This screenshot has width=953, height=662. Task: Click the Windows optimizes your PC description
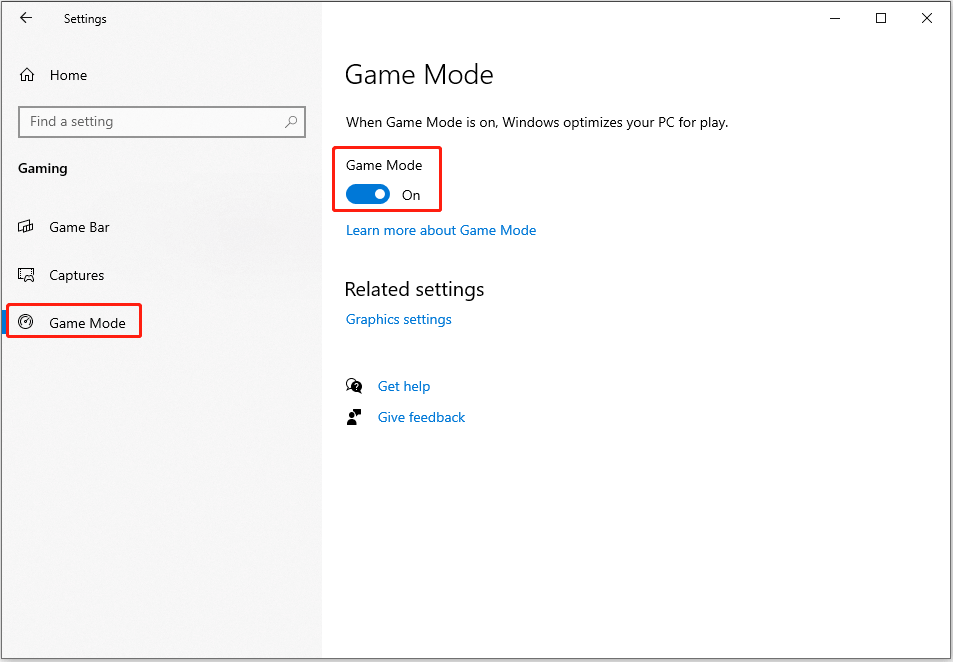[537, 123]
